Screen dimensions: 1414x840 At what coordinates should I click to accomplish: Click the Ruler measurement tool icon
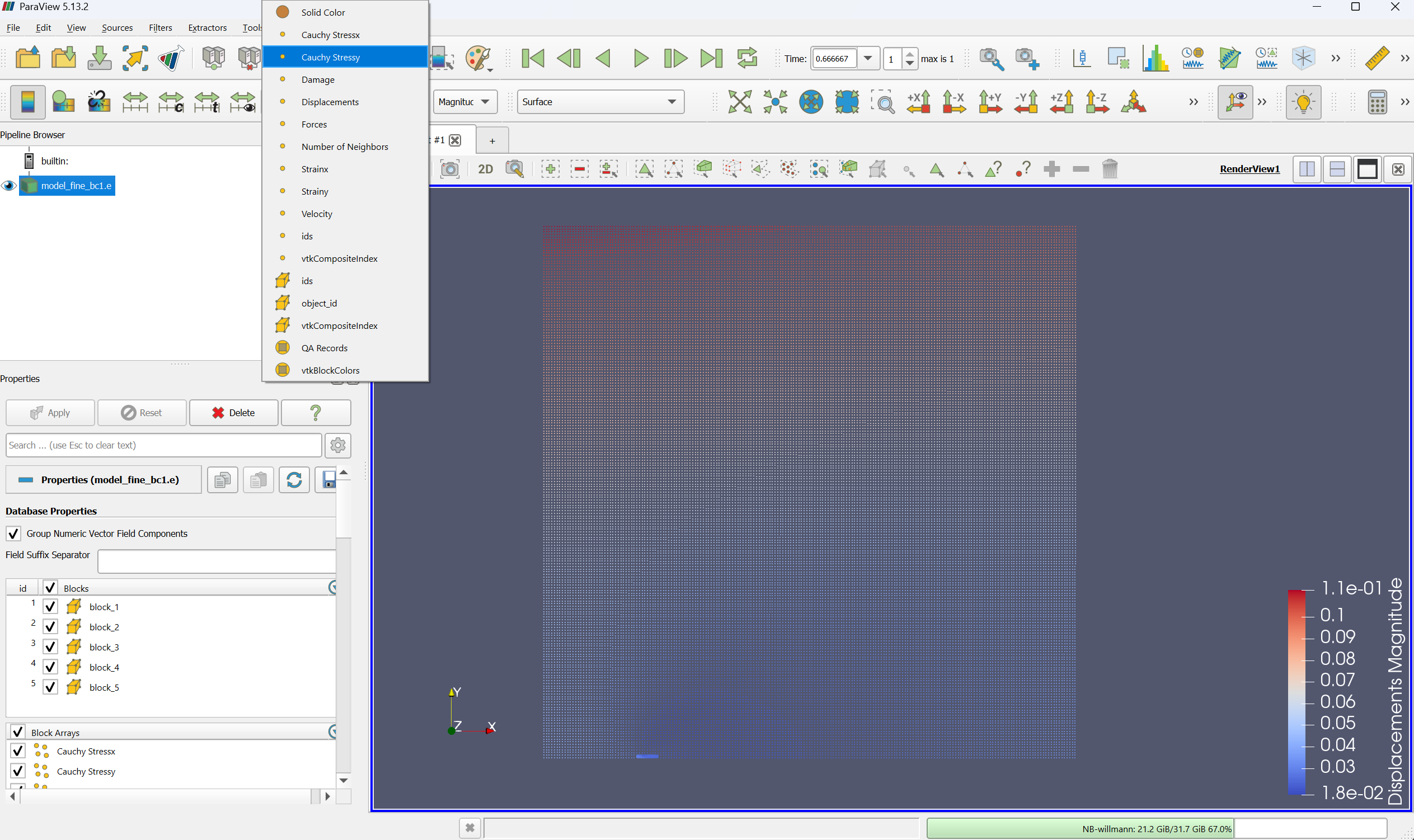pos(1377,58)
